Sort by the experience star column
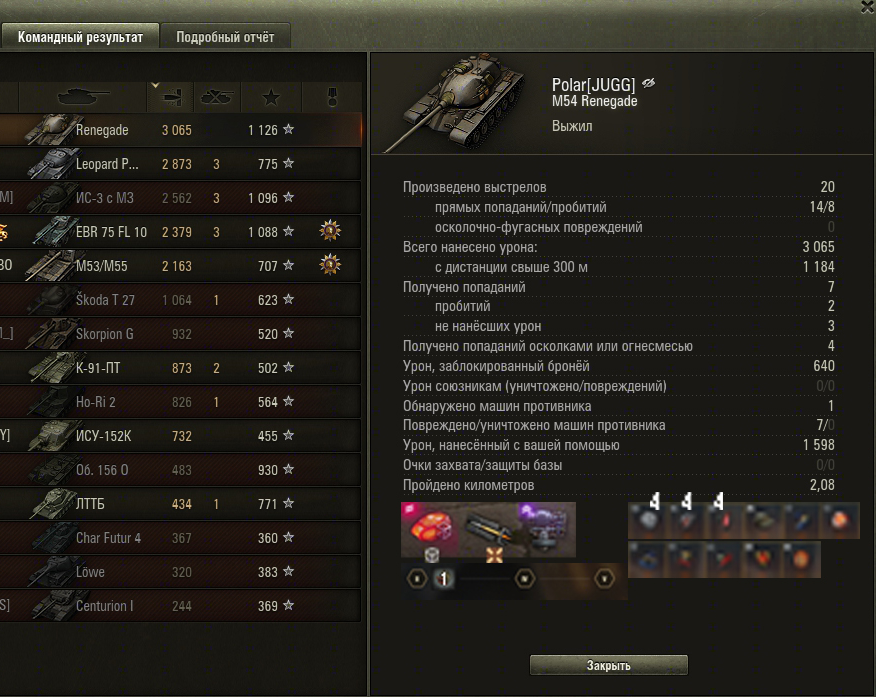The image size is (876, 697). 271,97
